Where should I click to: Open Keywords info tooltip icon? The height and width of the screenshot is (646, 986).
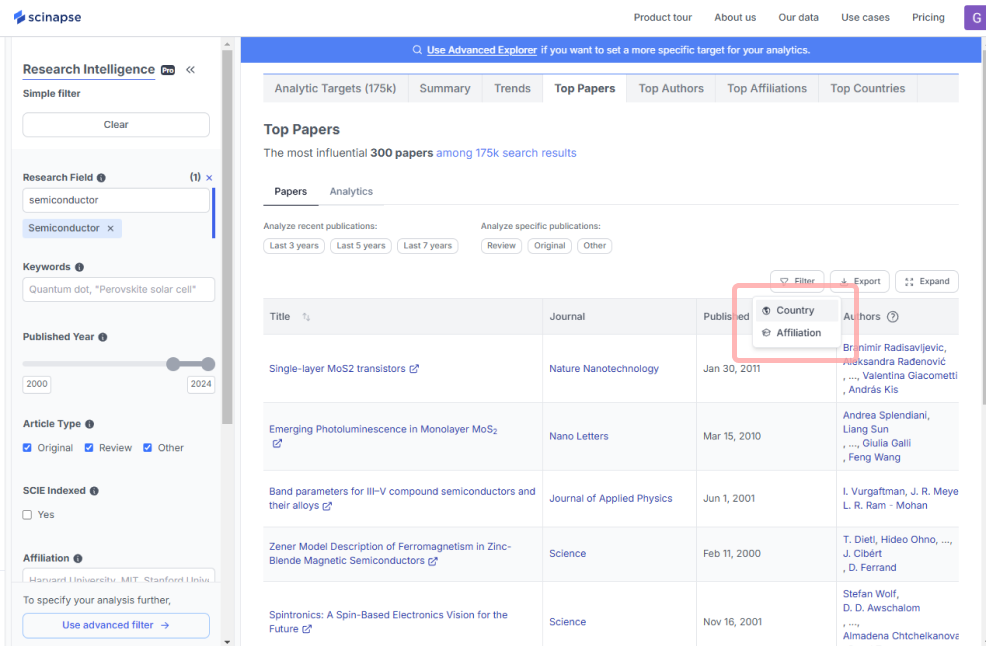click(79, 267)
